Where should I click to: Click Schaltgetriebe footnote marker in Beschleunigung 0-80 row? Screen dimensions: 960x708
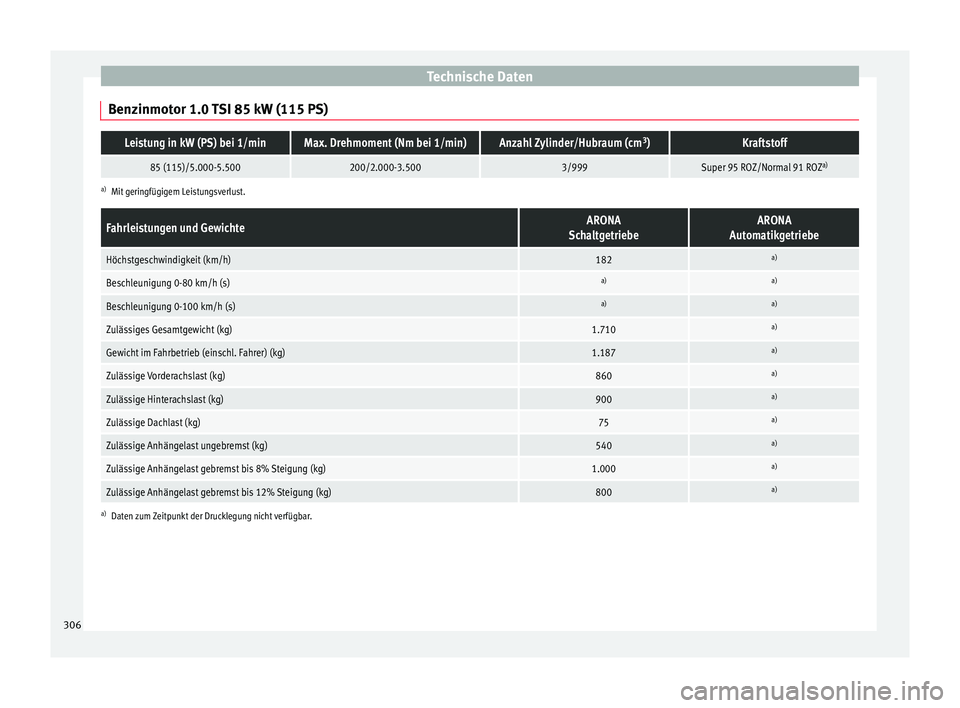click(x=604, y=281)
